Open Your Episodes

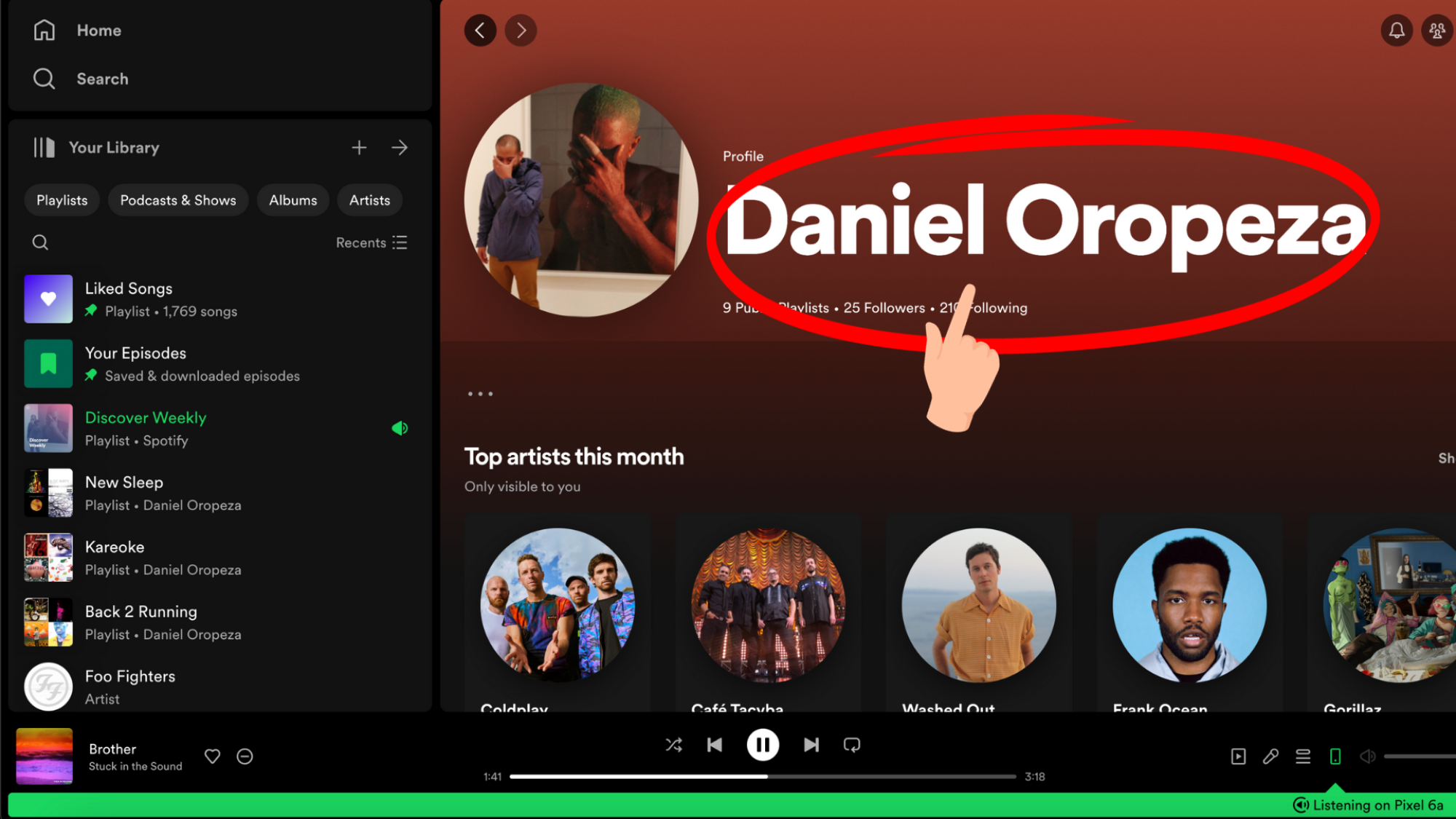pos(220,364)
